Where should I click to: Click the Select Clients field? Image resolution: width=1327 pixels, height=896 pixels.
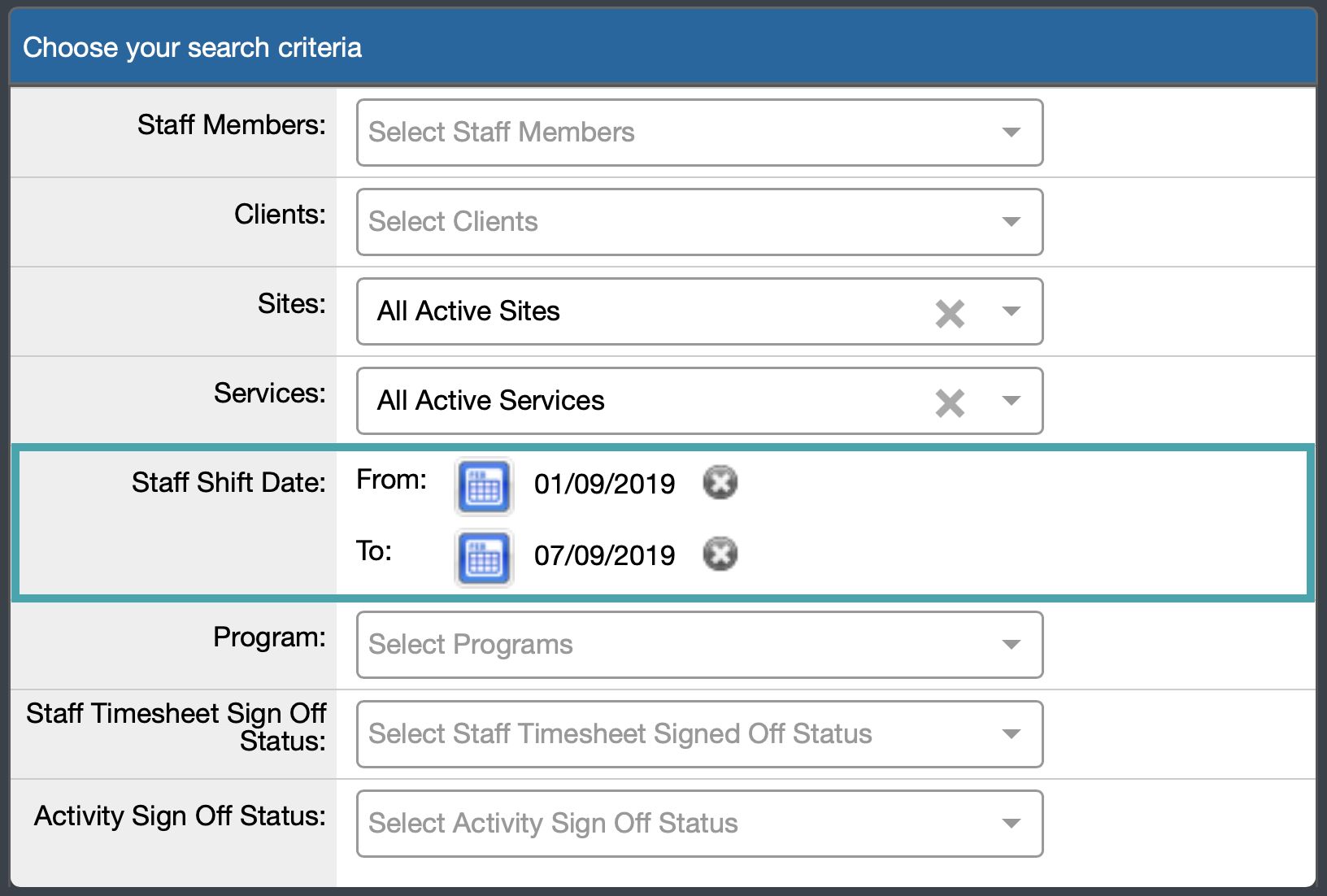(699, 222)
